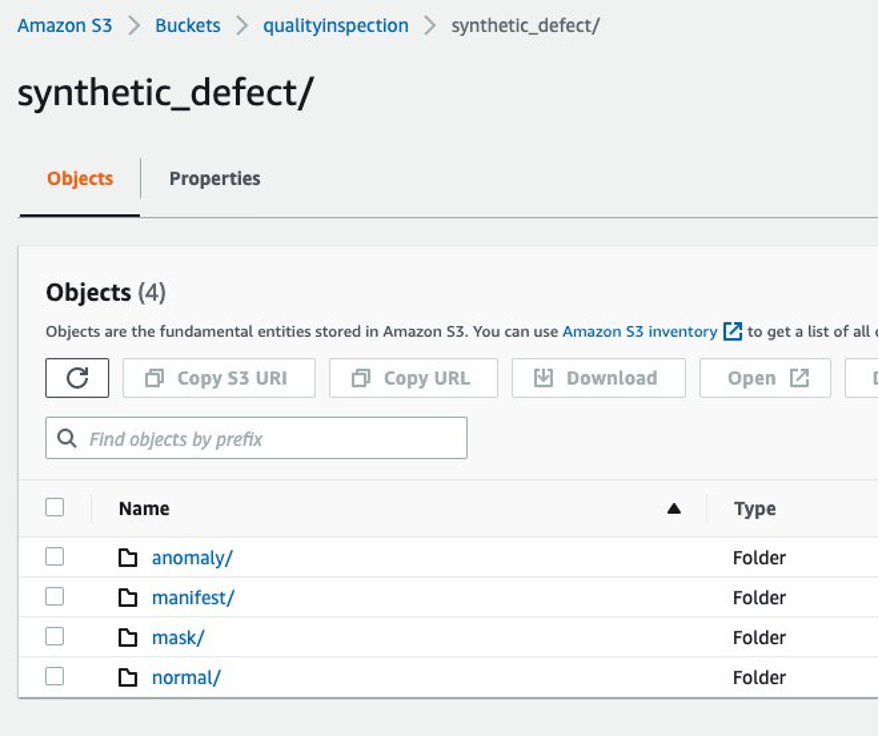
Task: Focus the Find objects by prefix field
Action: coord(270,439)
